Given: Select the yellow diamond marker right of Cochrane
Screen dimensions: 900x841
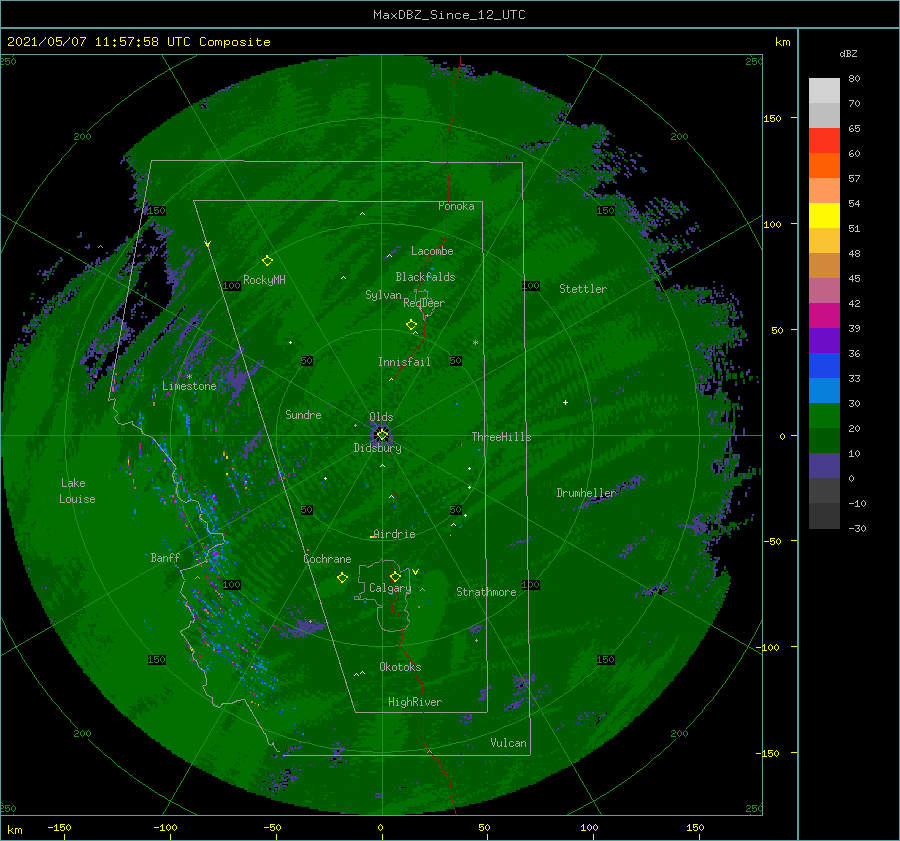Looking at the screenshot, I should pos(342,578).
